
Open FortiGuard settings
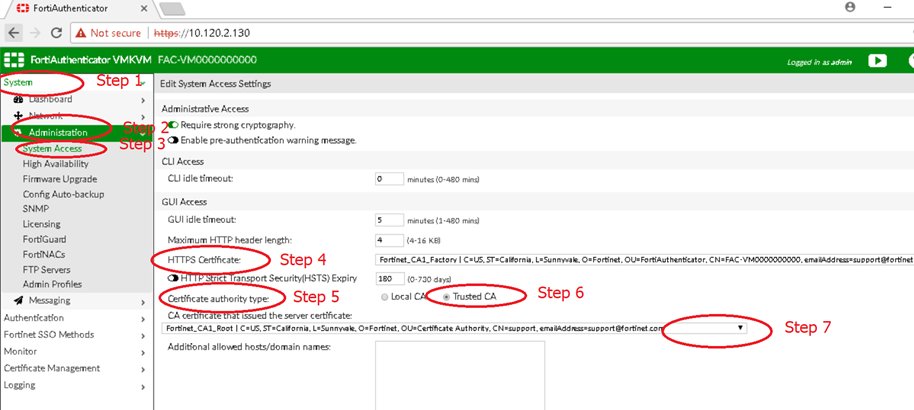tap(44, 239)
